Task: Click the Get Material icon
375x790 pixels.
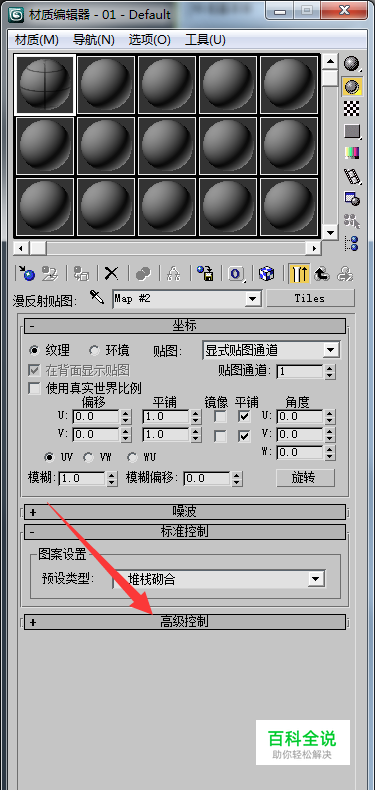Action: click(26, 274)
